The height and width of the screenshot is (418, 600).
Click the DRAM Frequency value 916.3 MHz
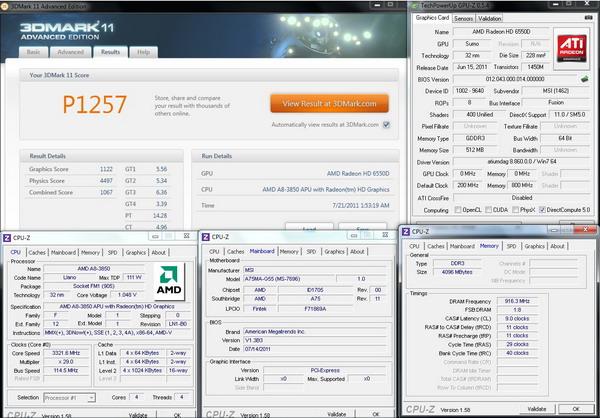(x=517, y=301)
